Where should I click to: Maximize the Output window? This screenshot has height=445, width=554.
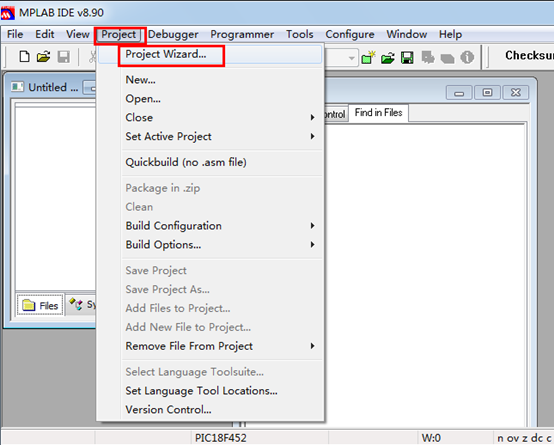[487, 93]
